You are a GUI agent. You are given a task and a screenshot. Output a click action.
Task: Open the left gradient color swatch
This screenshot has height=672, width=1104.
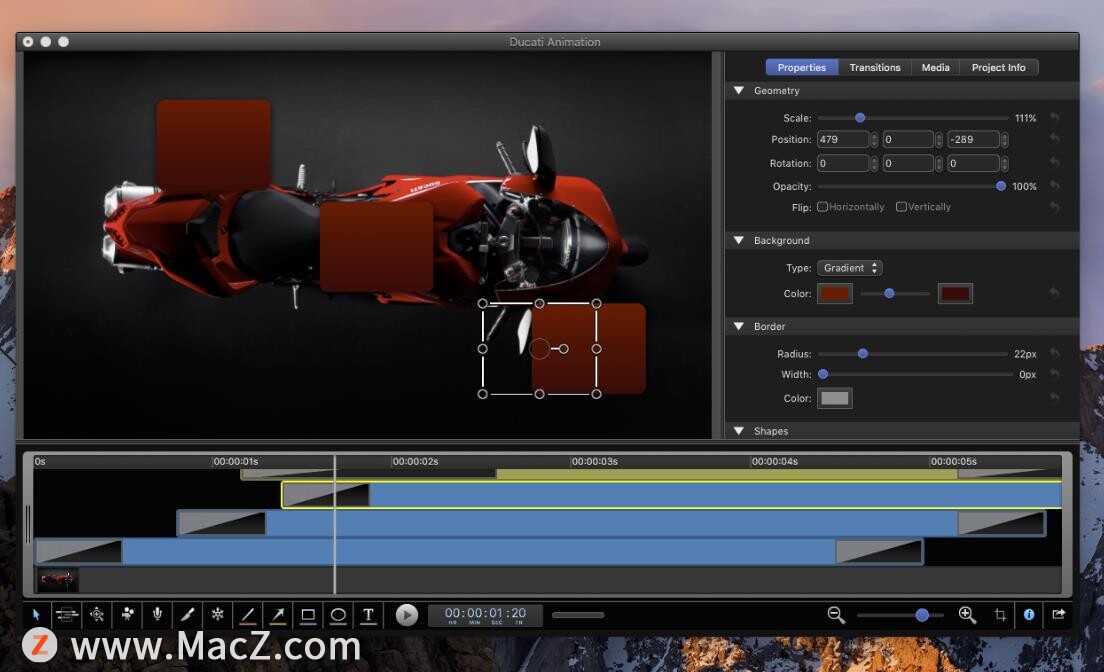click(834, 293)
